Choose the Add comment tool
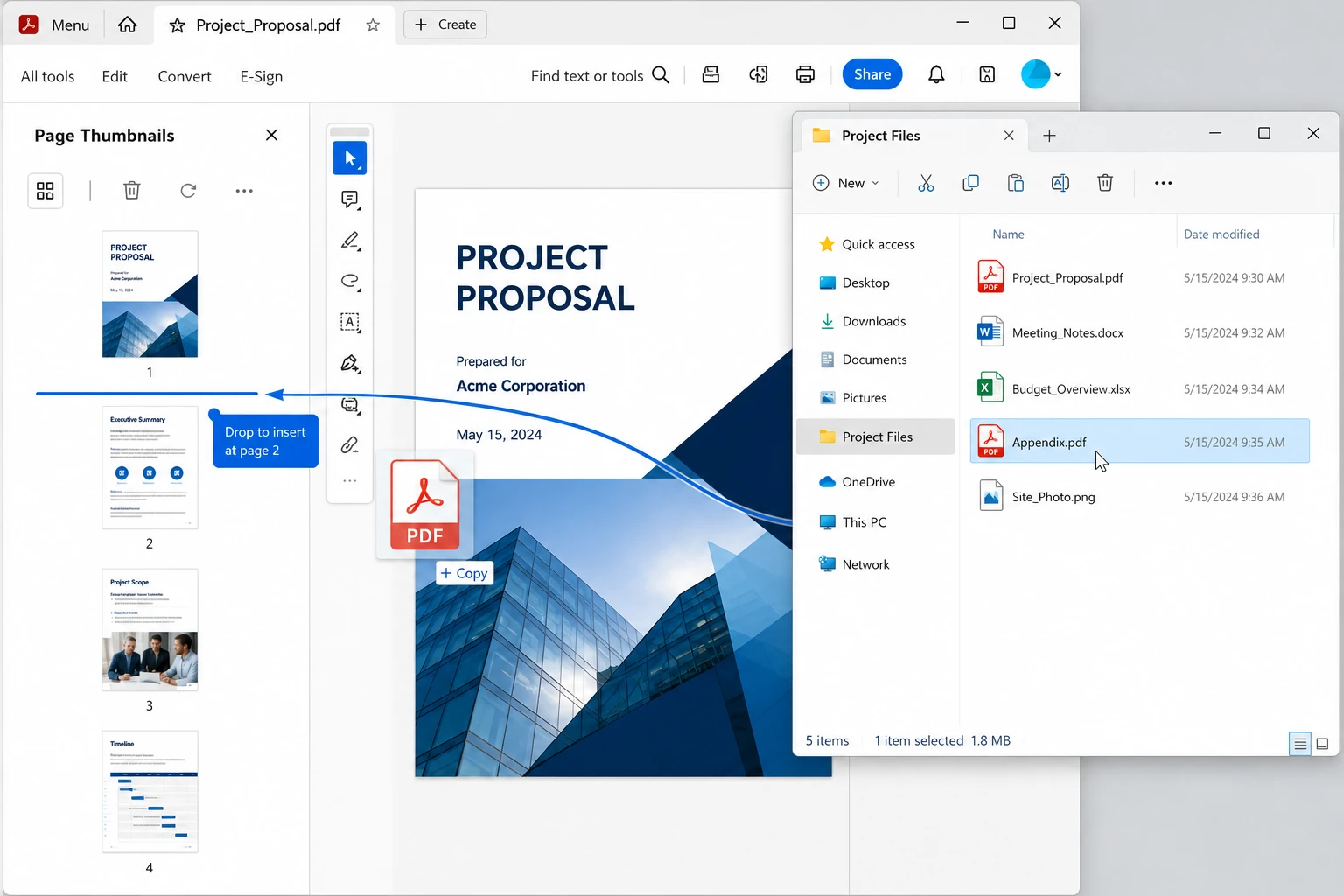Image resolution: width=1344 pixels, height=896 pixels. click(350, 199)
